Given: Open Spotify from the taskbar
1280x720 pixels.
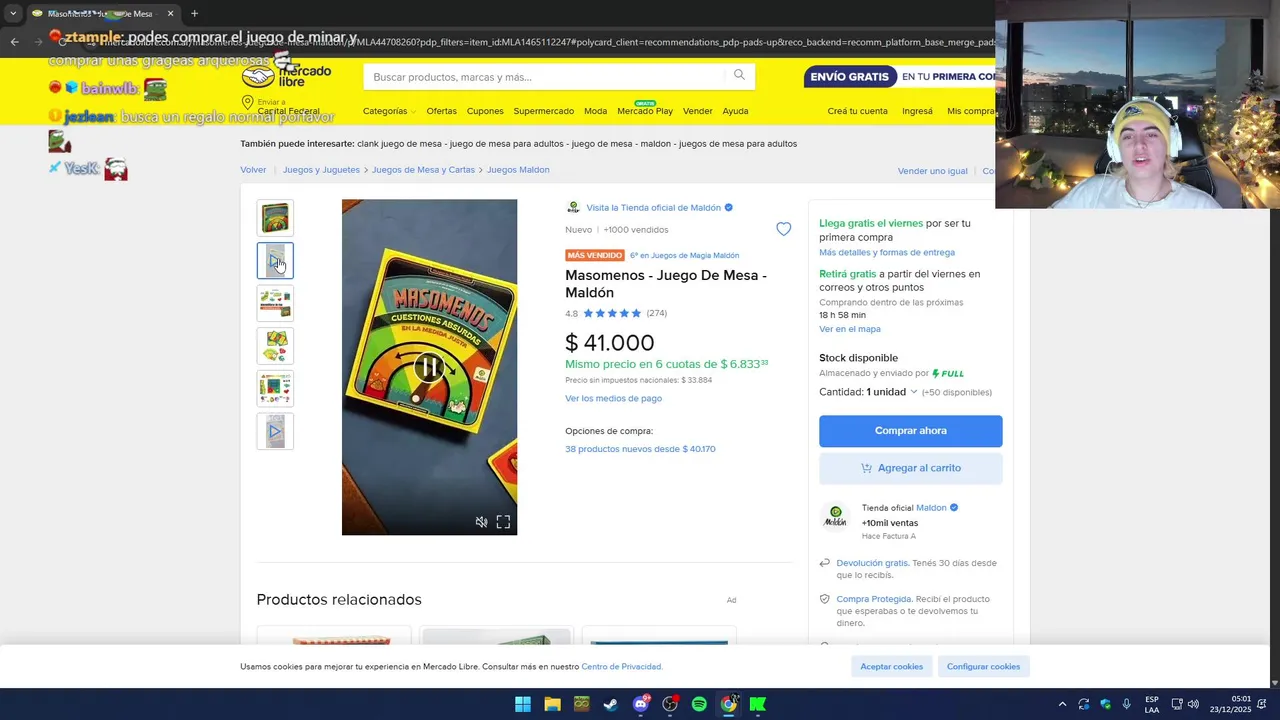Looking at the screenshot, I should pos(699,704).
